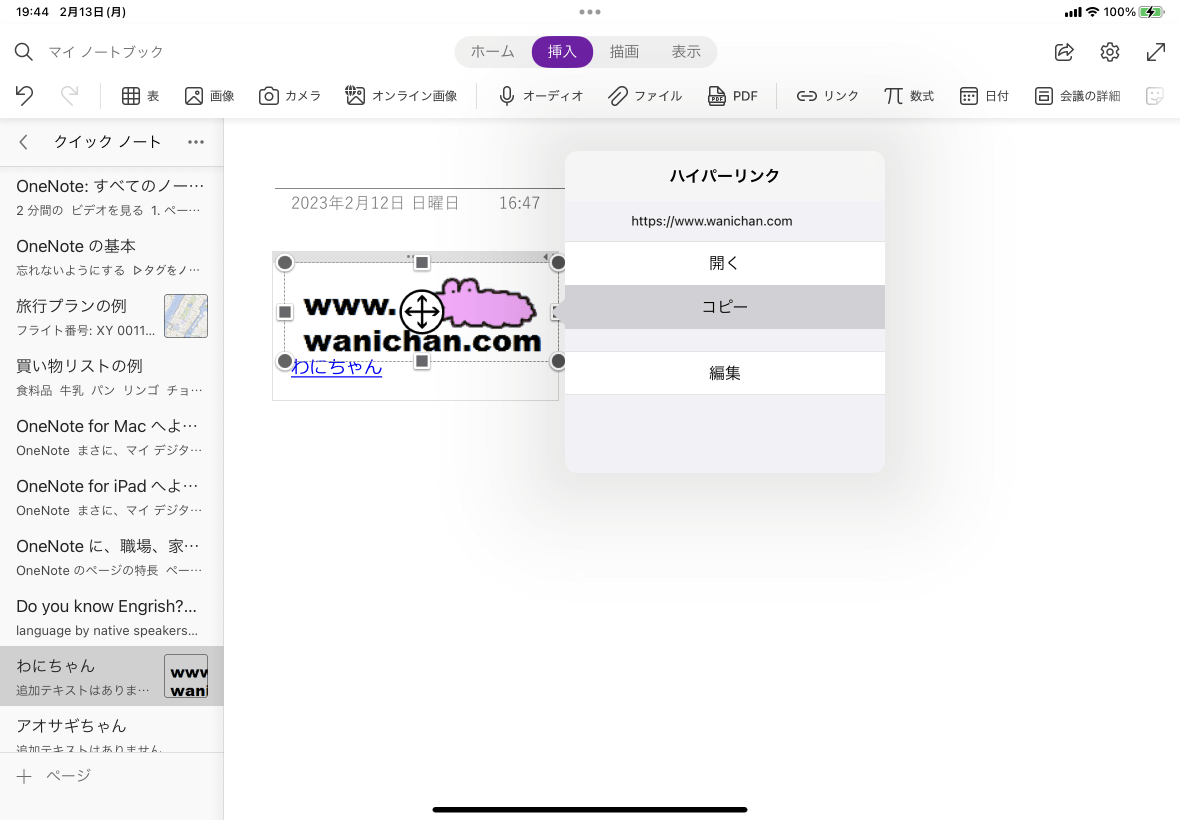Insert an equation (数式)
The image size is (1180, 820).
tap(908, 96)
